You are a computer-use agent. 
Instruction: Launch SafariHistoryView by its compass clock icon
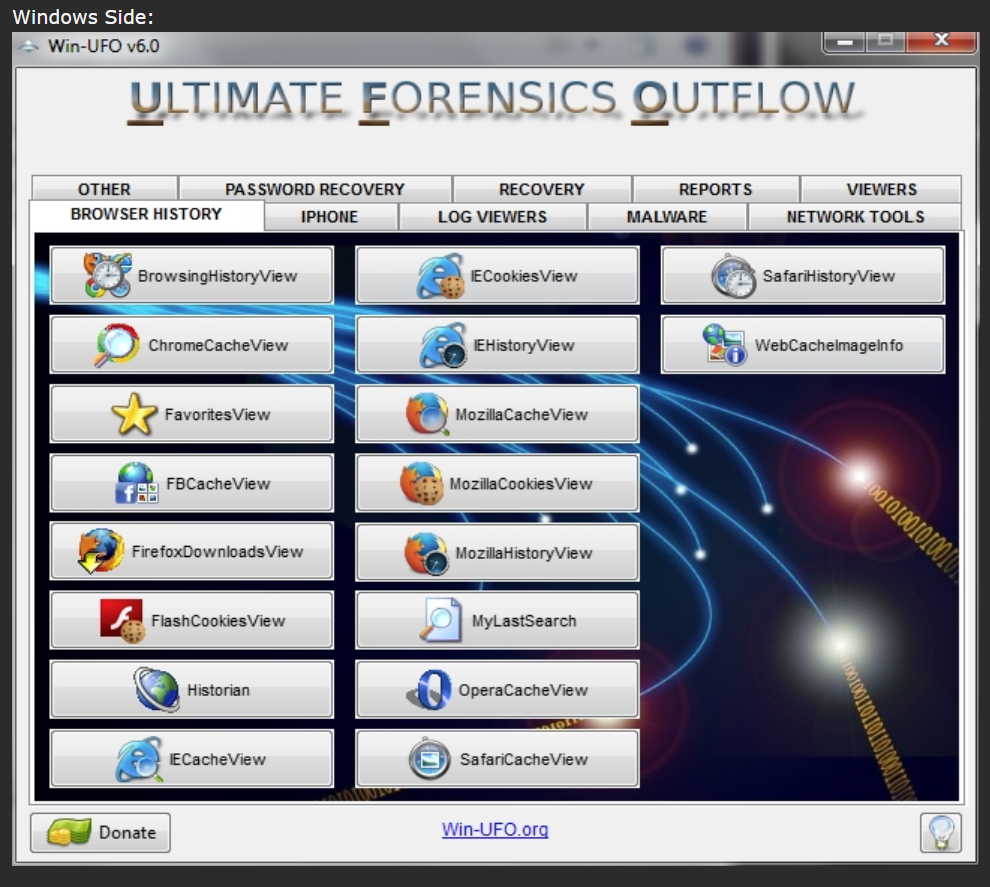(733, 275)
